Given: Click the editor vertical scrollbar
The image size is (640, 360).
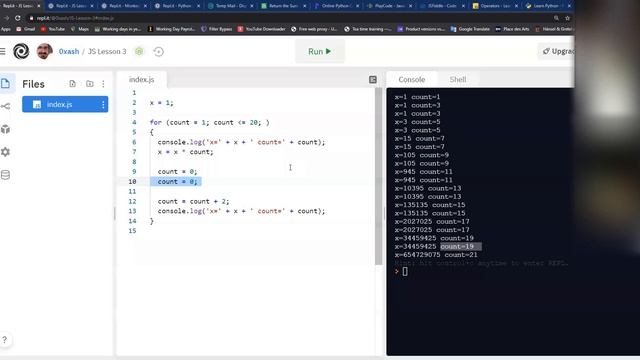Looking at the screenshot, I should [378, 176].
